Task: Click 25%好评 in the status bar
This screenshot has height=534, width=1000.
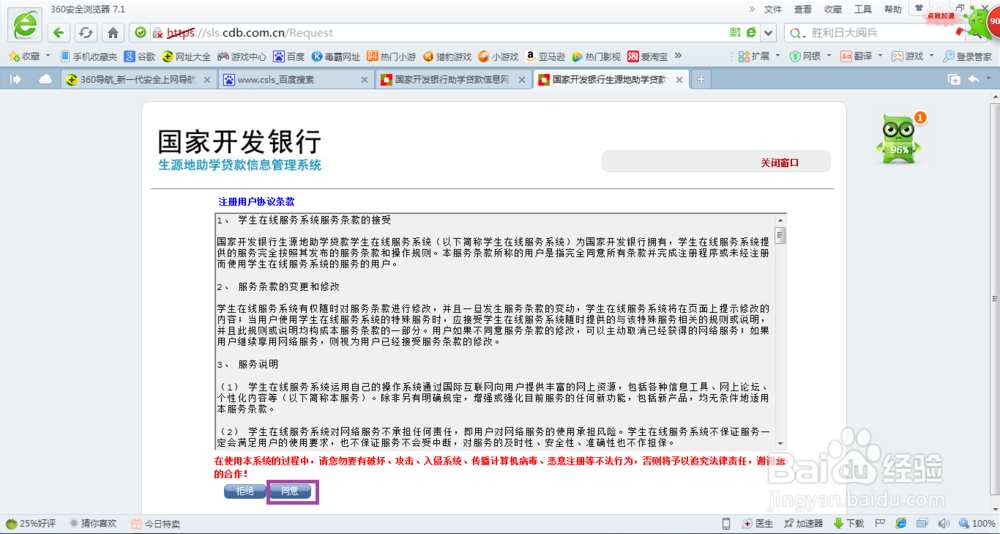Action: click(x=31, y=523)
